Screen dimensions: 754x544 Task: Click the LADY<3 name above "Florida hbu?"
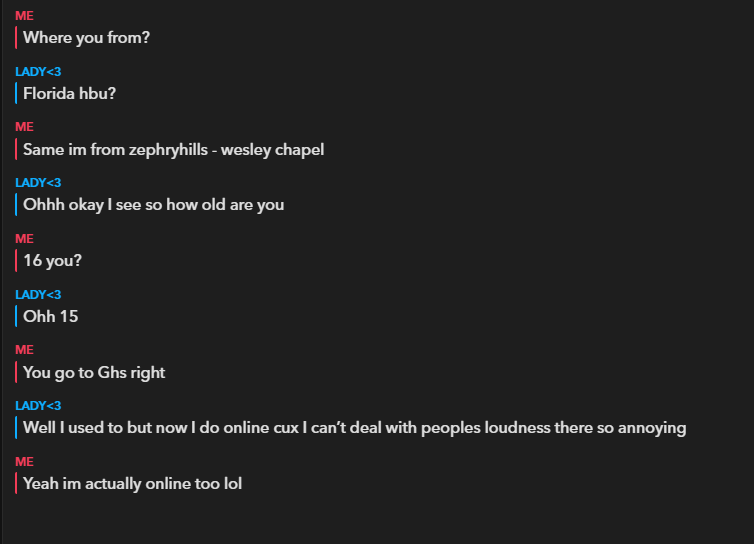38,72
